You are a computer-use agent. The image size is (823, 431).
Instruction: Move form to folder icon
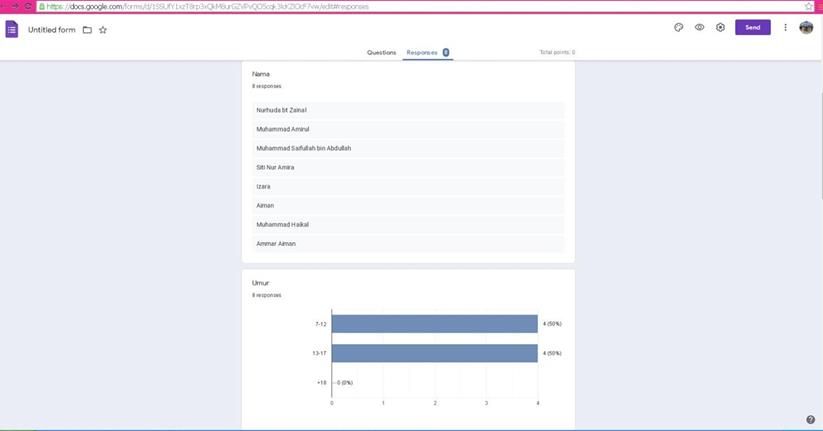87,30
